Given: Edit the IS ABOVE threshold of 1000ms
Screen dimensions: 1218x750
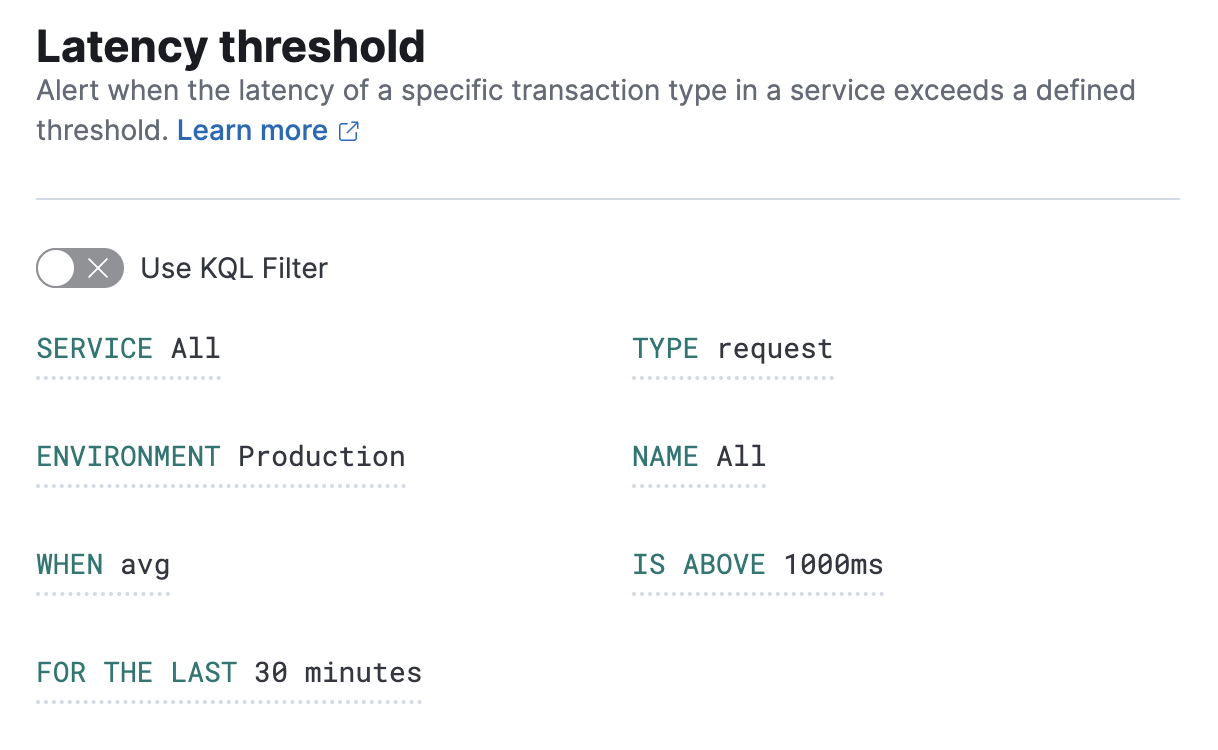Looking at the screenshot, I should (832, 564).
